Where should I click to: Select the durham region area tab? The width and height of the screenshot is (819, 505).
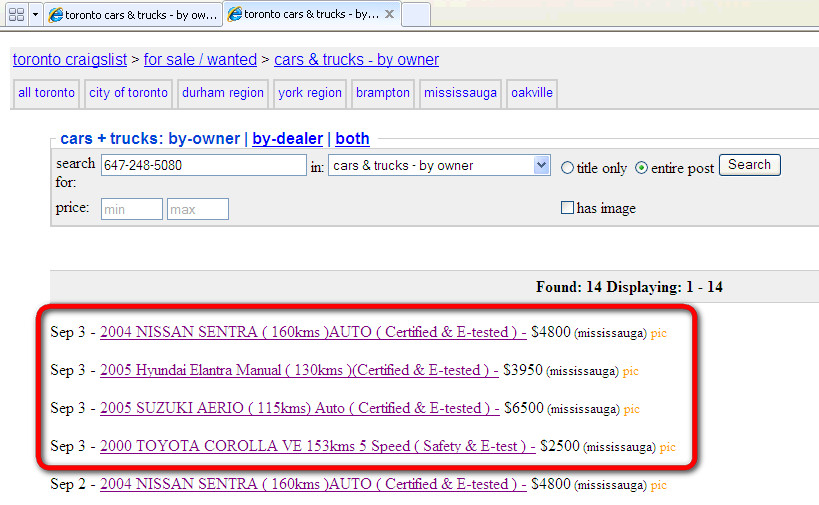pyautogui.click(x=223, y=93)
